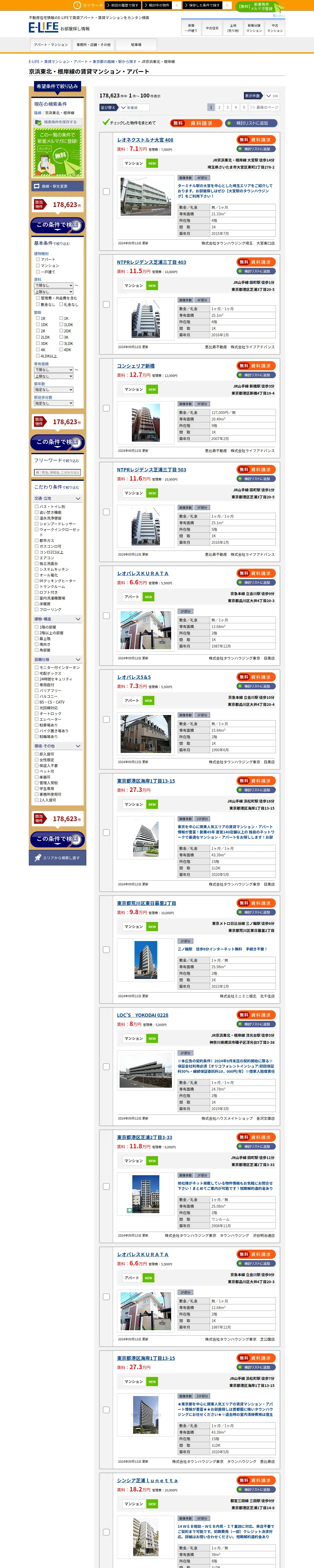Screen dimensions: 314x1568
Task: Enable 管理費・共益費を含む option
Action: click(38, 298)
